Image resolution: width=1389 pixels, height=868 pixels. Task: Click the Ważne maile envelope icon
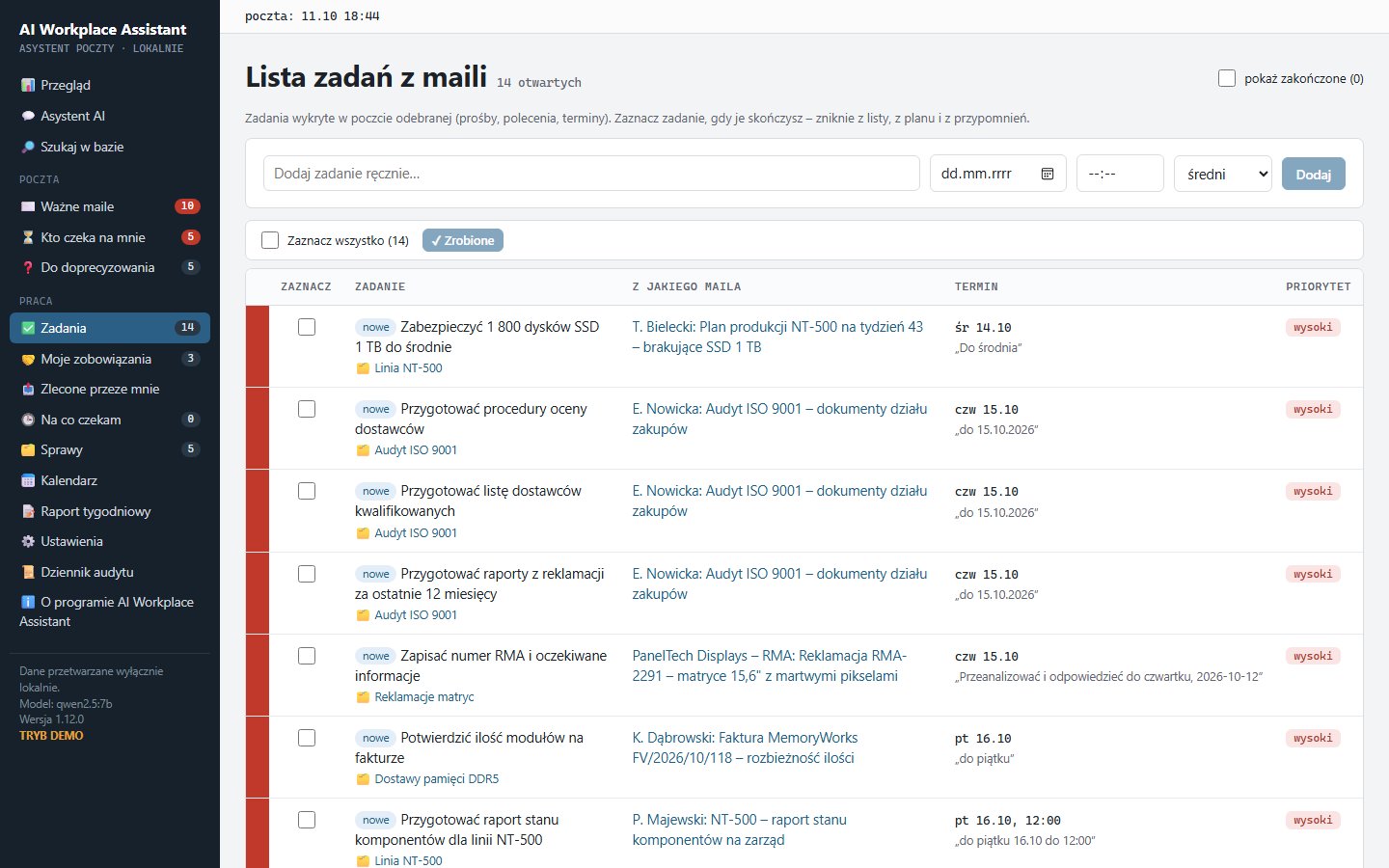click(28, 207)
